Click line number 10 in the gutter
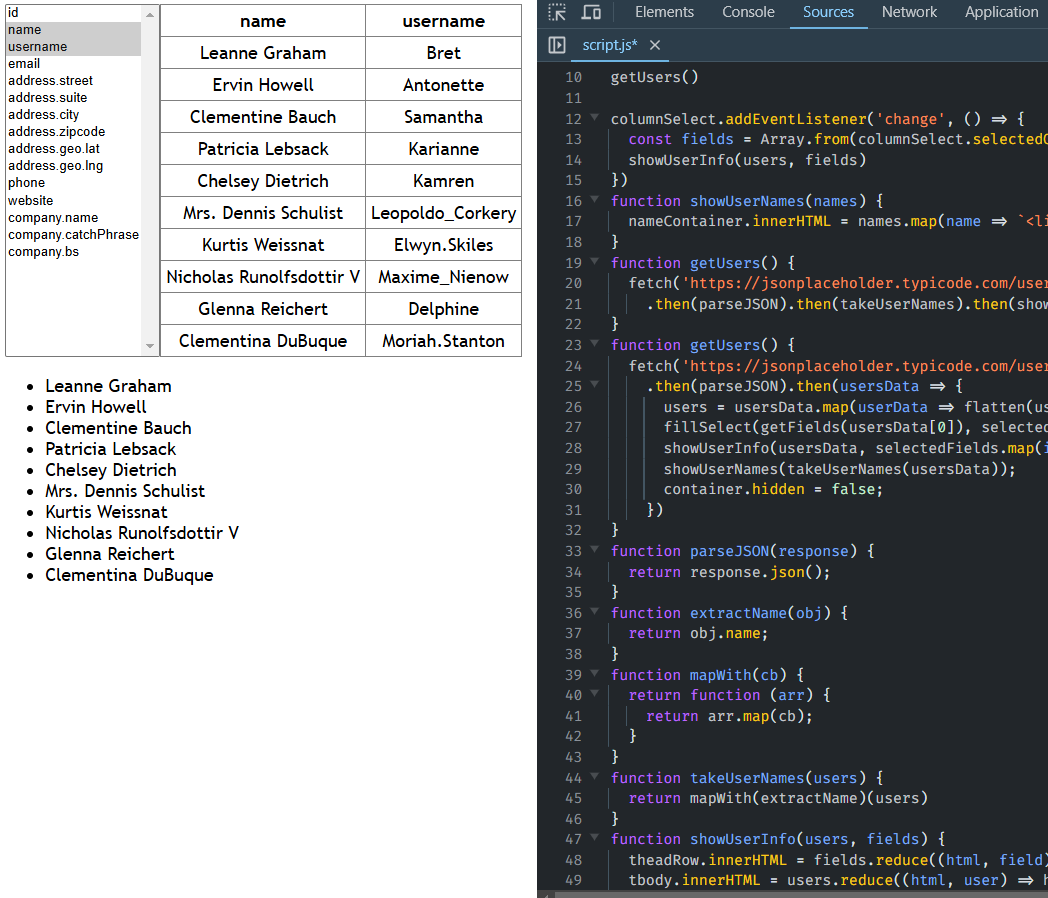Viewport: 1048px width, 898px height. click(573, 77)
